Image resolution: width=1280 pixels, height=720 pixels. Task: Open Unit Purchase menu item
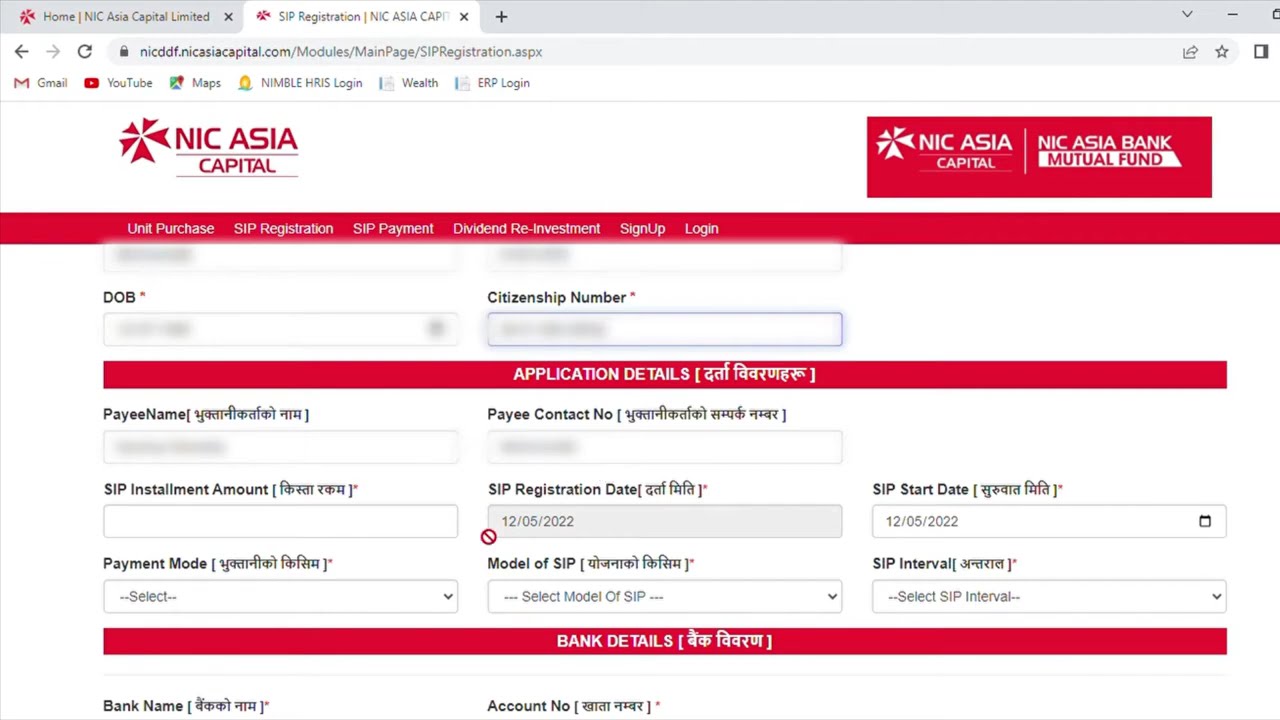[x=171, y=229]
